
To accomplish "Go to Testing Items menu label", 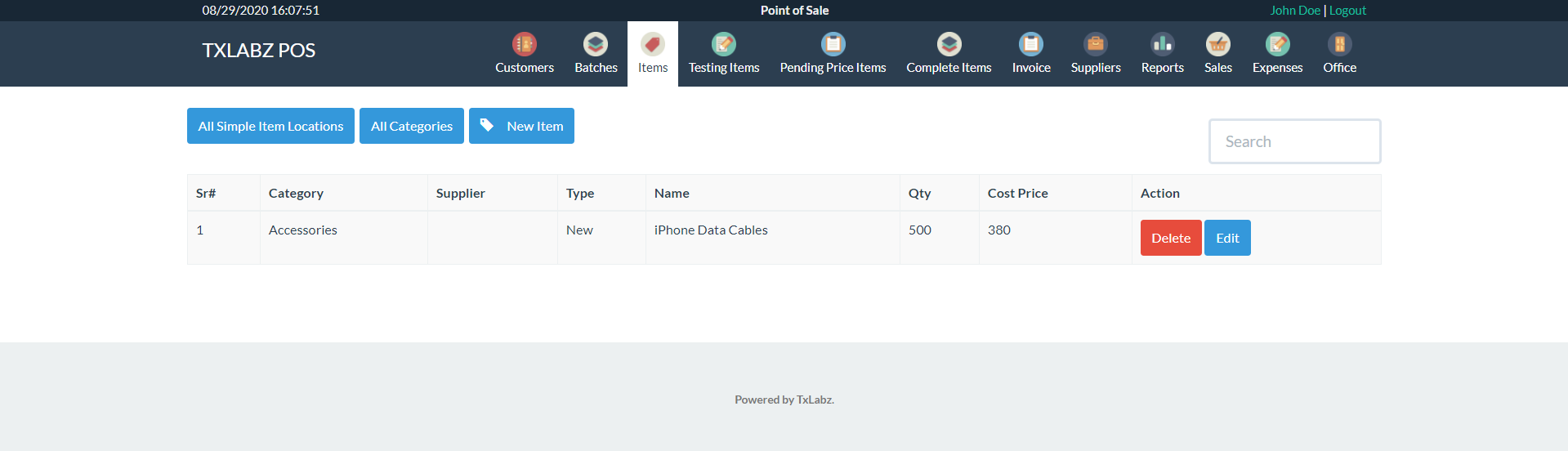I will [x=724, y=68].
